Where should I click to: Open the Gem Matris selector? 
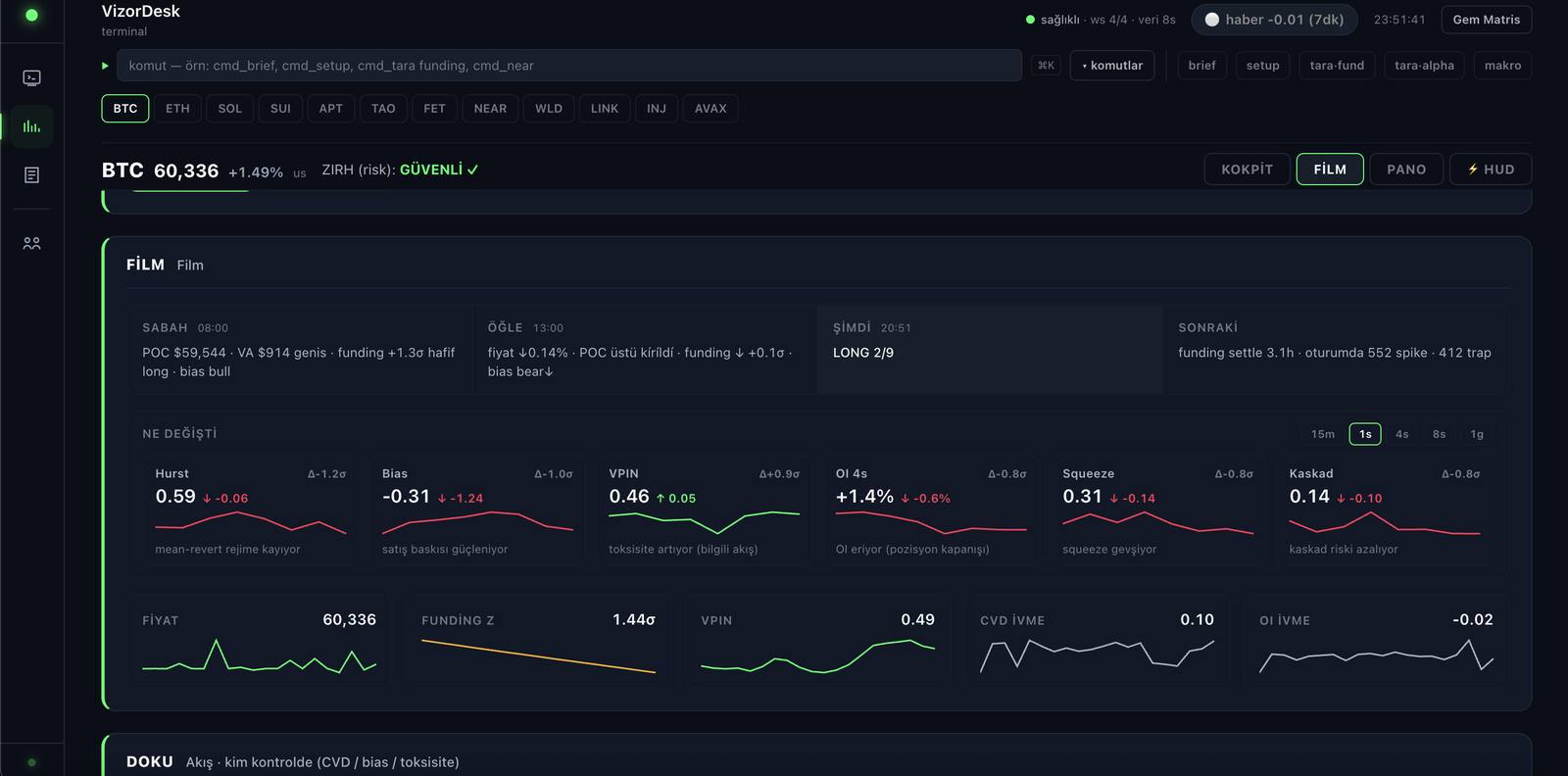point(1486,20)
